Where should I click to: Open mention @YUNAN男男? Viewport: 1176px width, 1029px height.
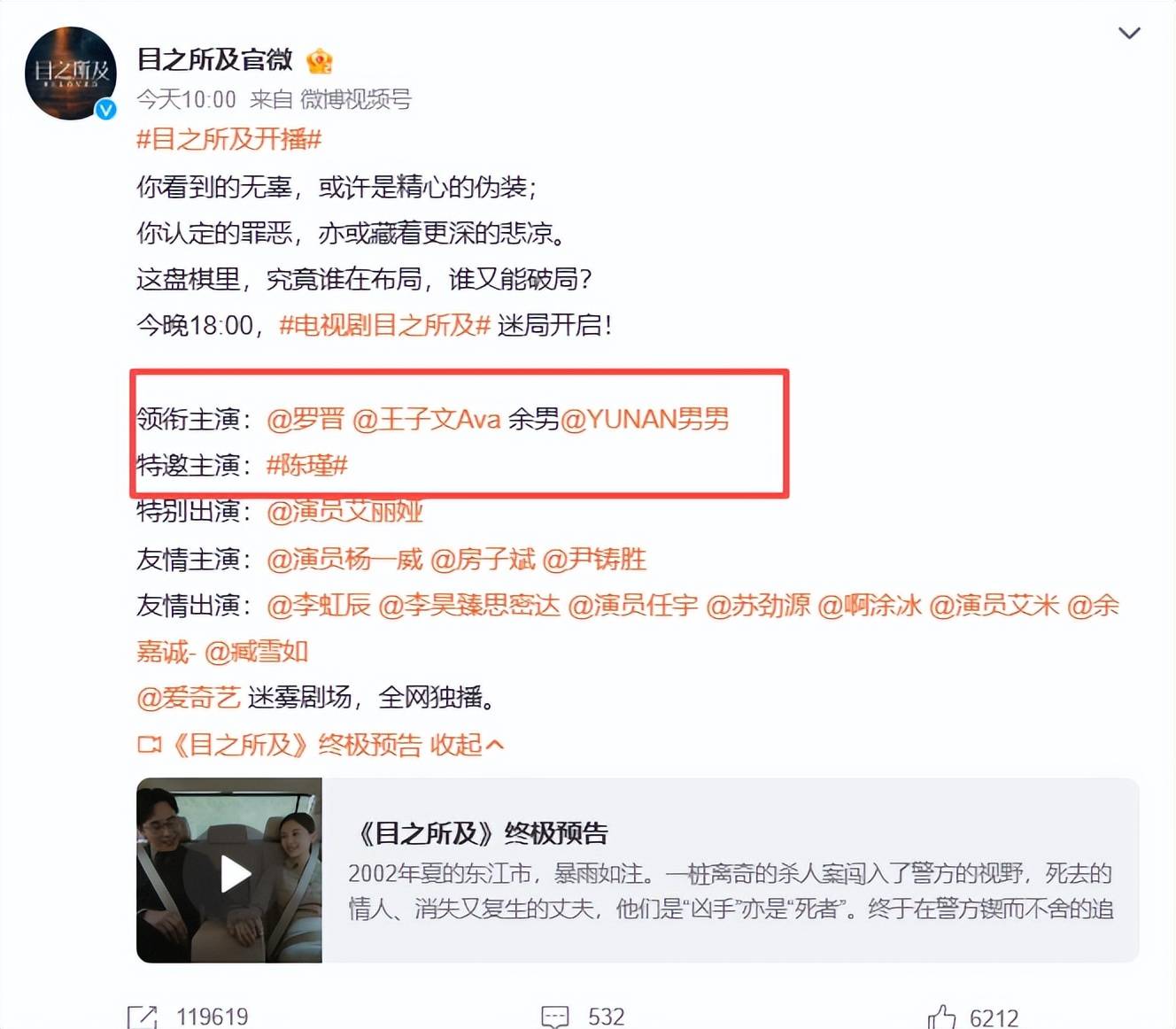[x=645, y=419]
